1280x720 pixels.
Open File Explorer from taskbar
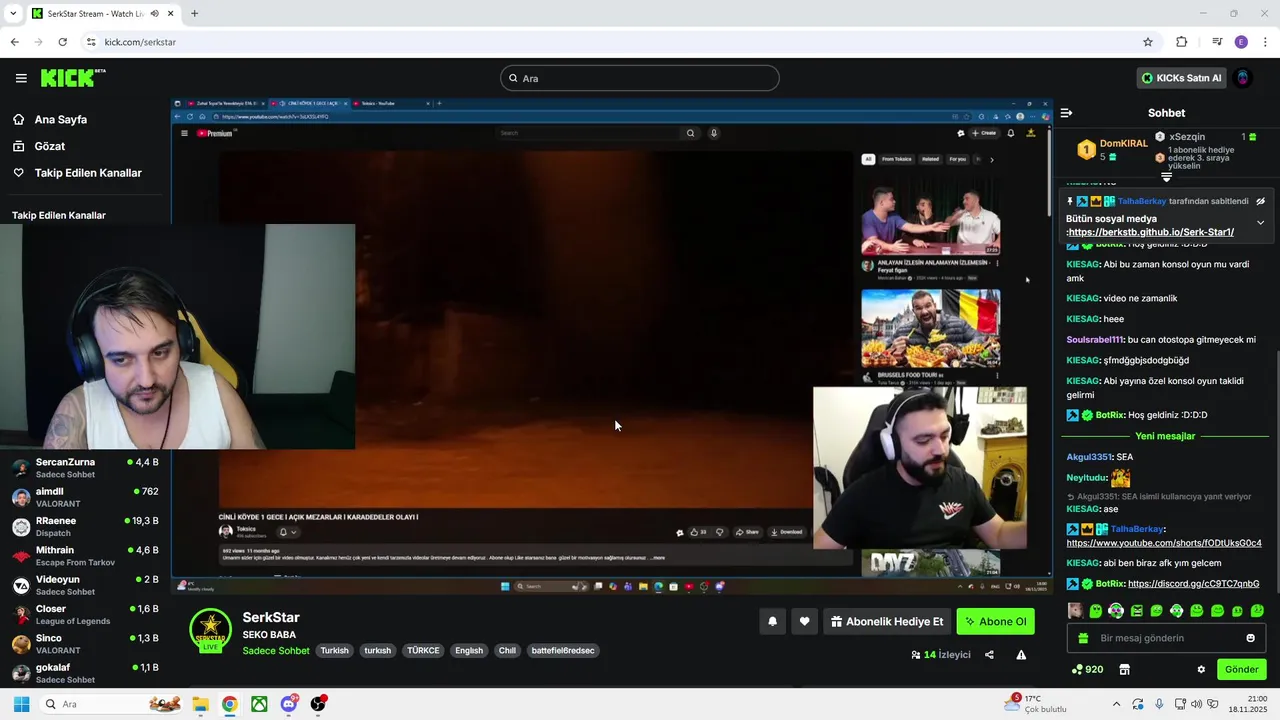(x=200, y=704)
